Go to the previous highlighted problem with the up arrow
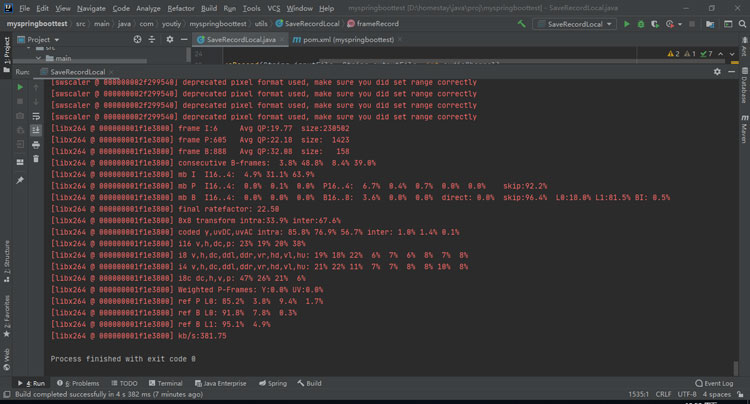The height and width of the screenshot is (404, 750). point(721,54)
